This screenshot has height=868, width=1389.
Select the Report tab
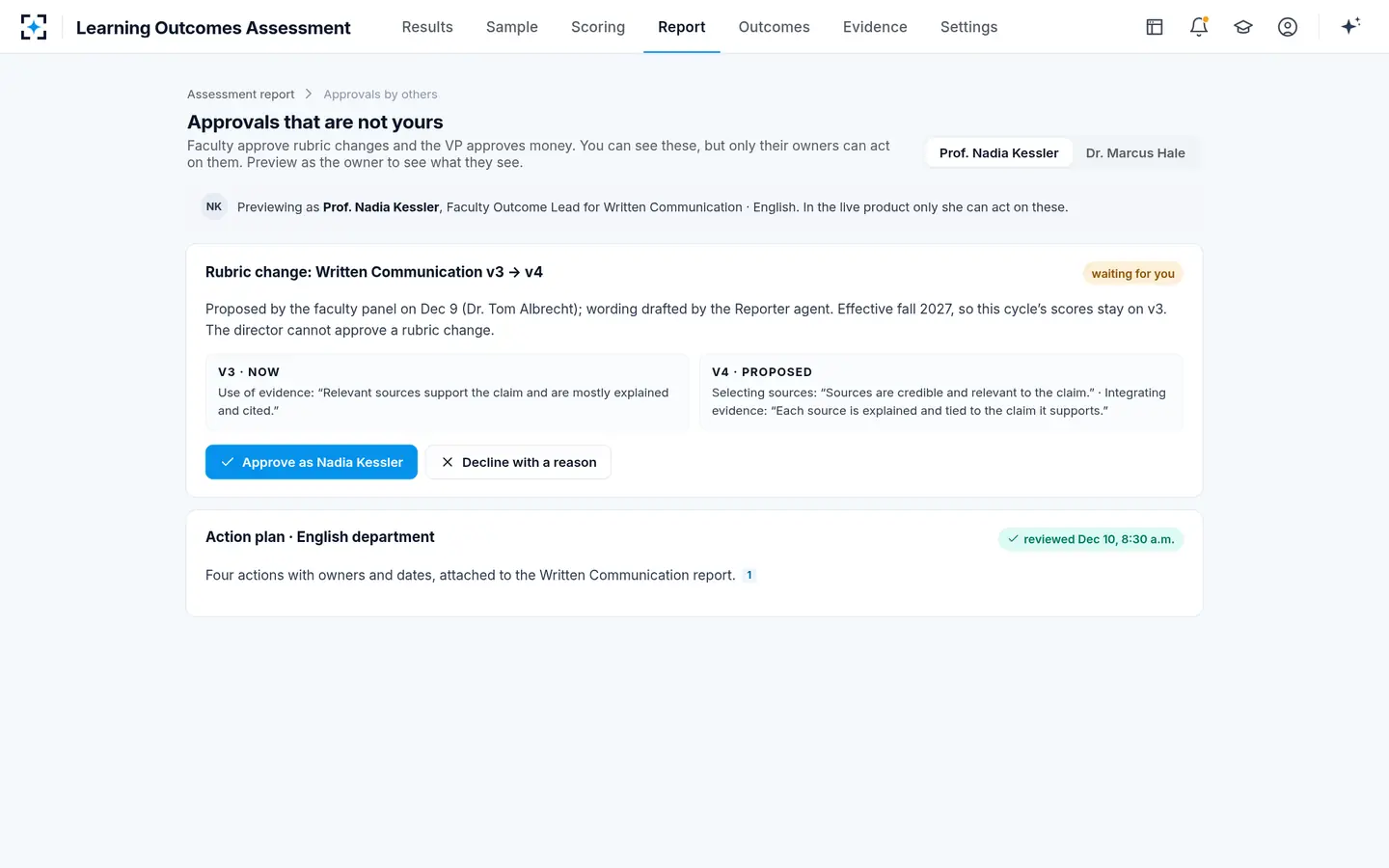pos(682,27)
